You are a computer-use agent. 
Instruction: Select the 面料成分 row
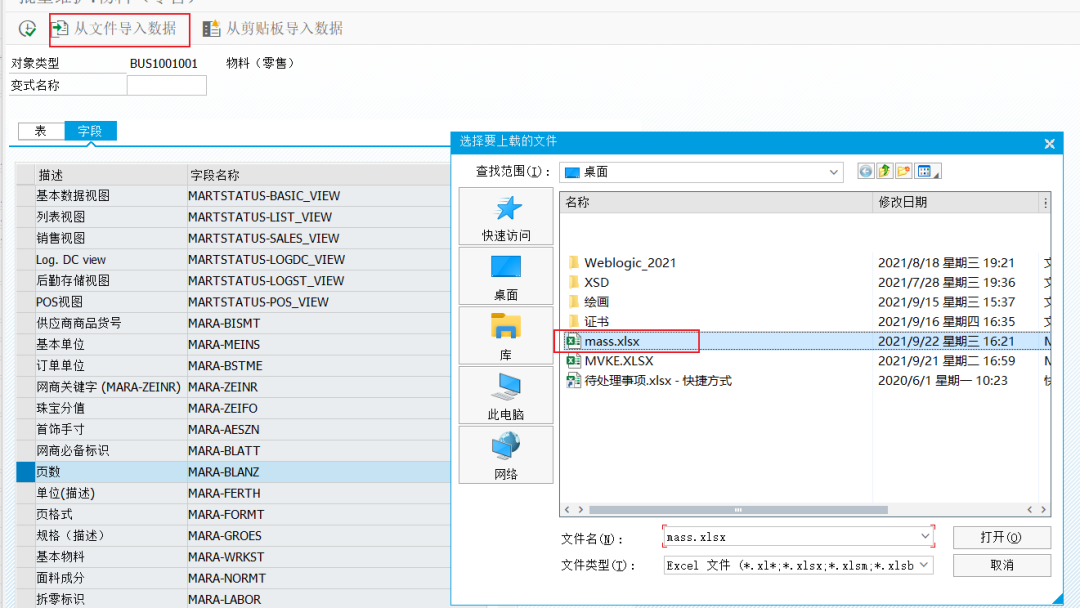pos(233,578)
